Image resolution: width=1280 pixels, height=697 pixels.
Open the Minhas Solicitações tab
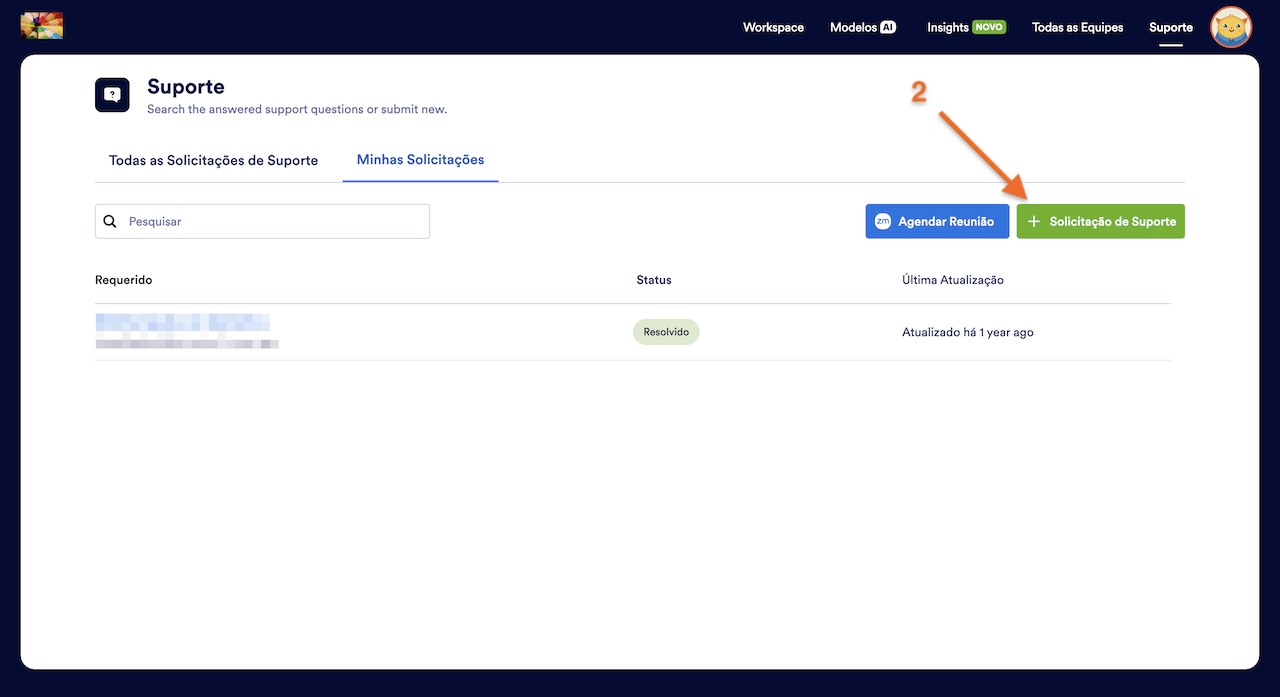(420, 160)
